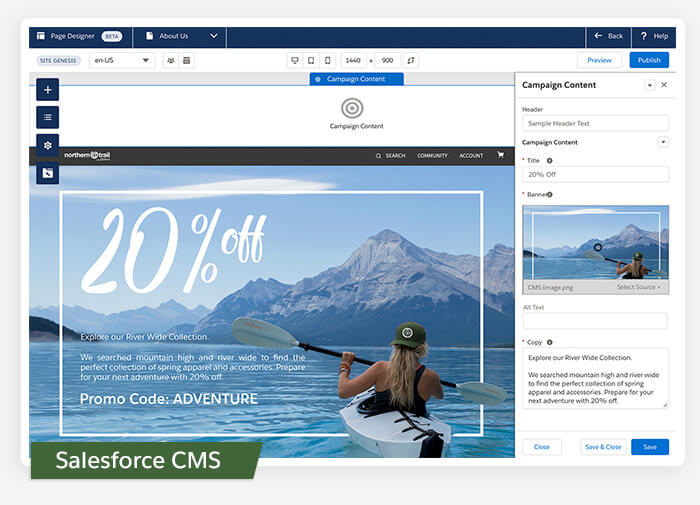Screen dimensions: 700x505
Task: Click the About Us page document icon
Action: pos(150,36)
